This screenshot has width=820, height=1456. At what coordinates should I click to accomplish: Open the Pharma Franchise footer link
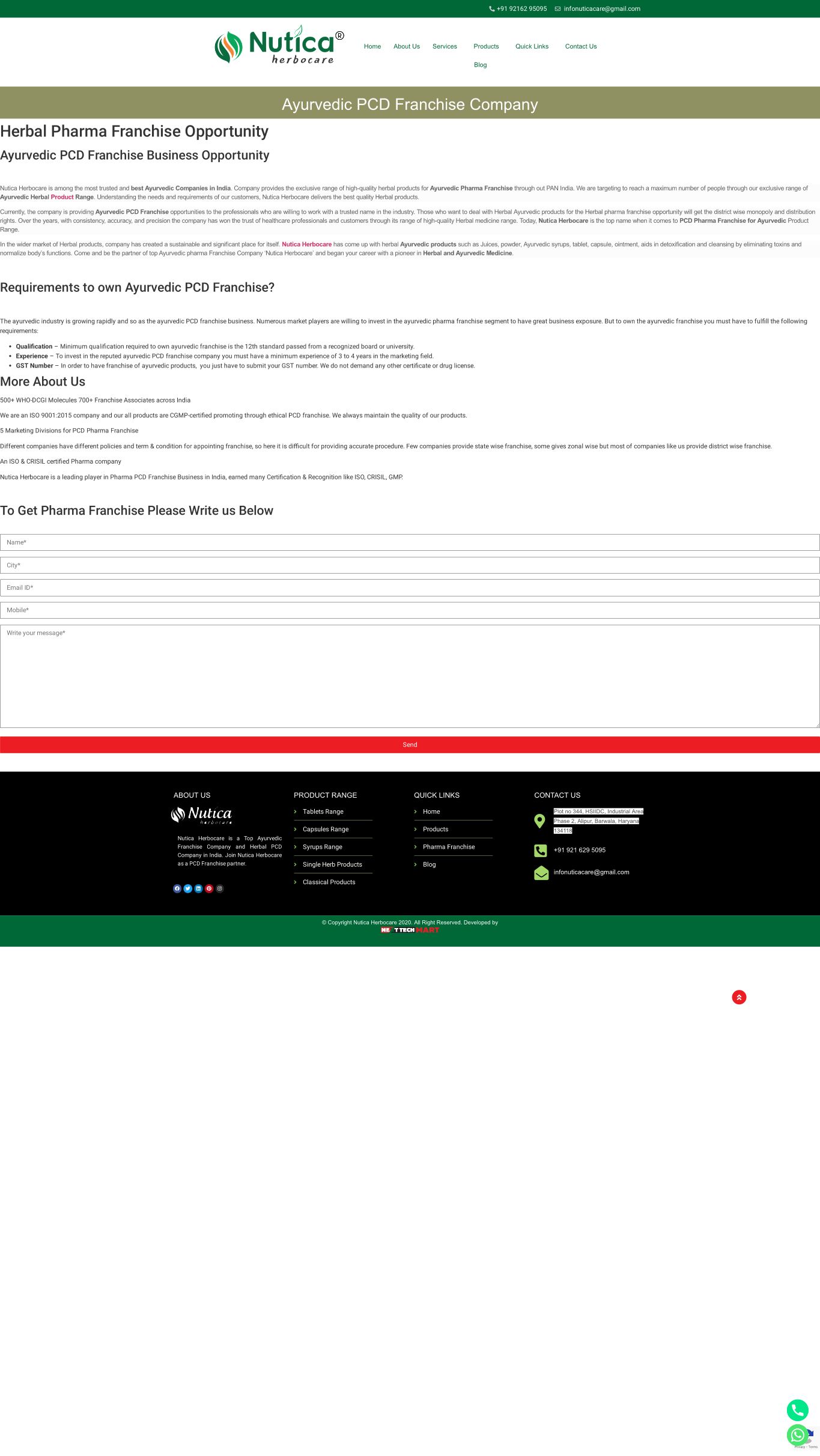448,847
